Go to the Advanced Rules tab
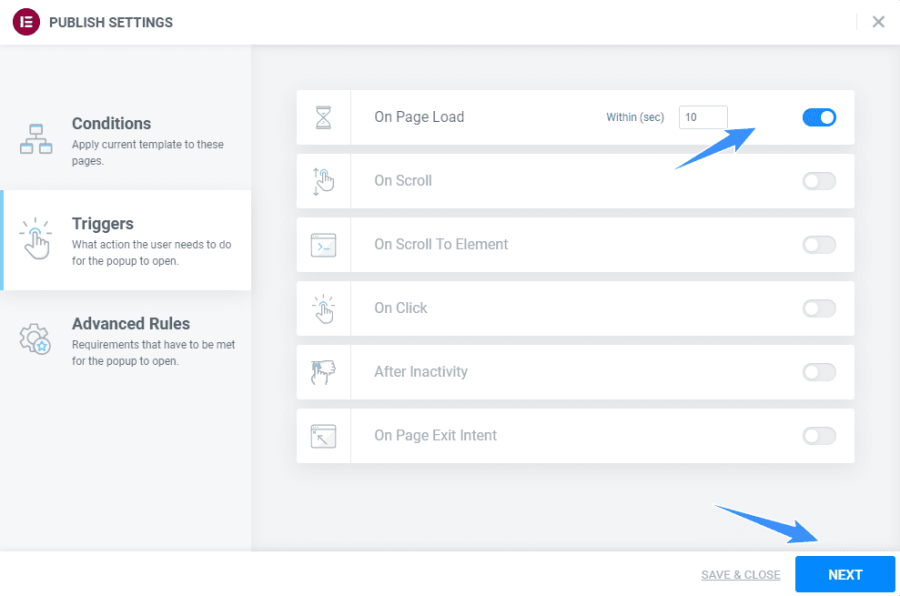 tap(126, 340)
